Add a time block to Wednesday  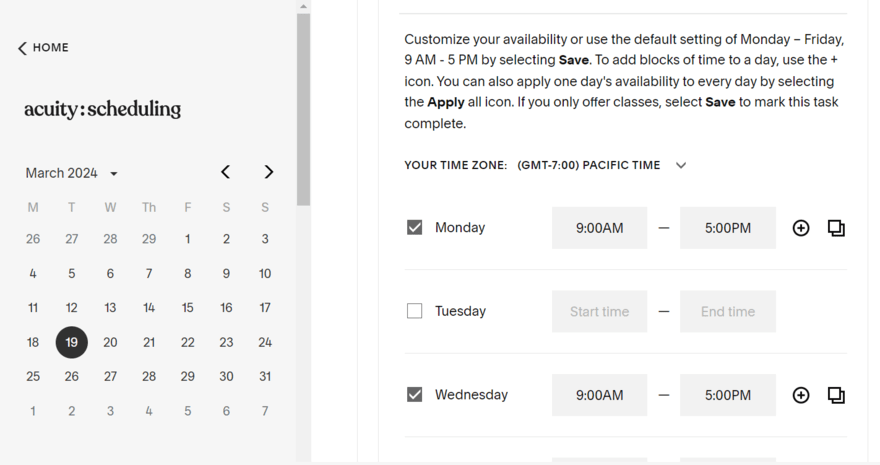(x=801, y=395)
